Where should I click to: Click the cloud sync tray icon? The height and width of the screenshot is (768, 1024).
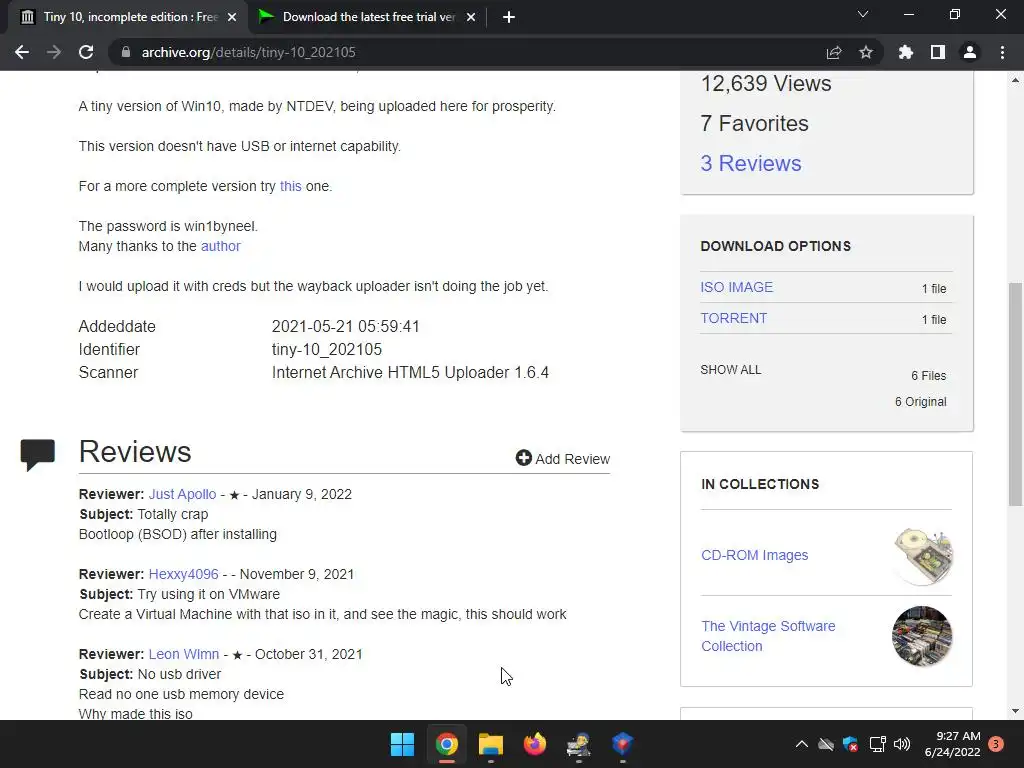826,744
